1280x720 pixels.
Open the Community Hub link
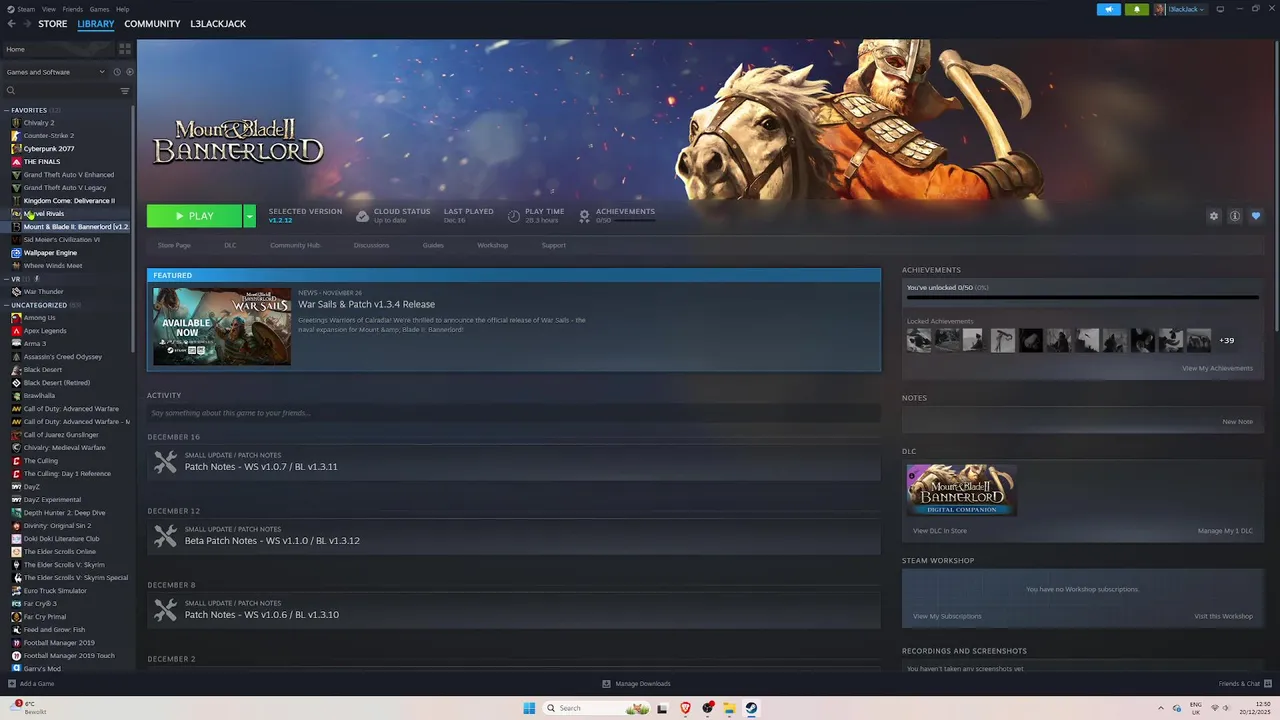pos(295,245)
